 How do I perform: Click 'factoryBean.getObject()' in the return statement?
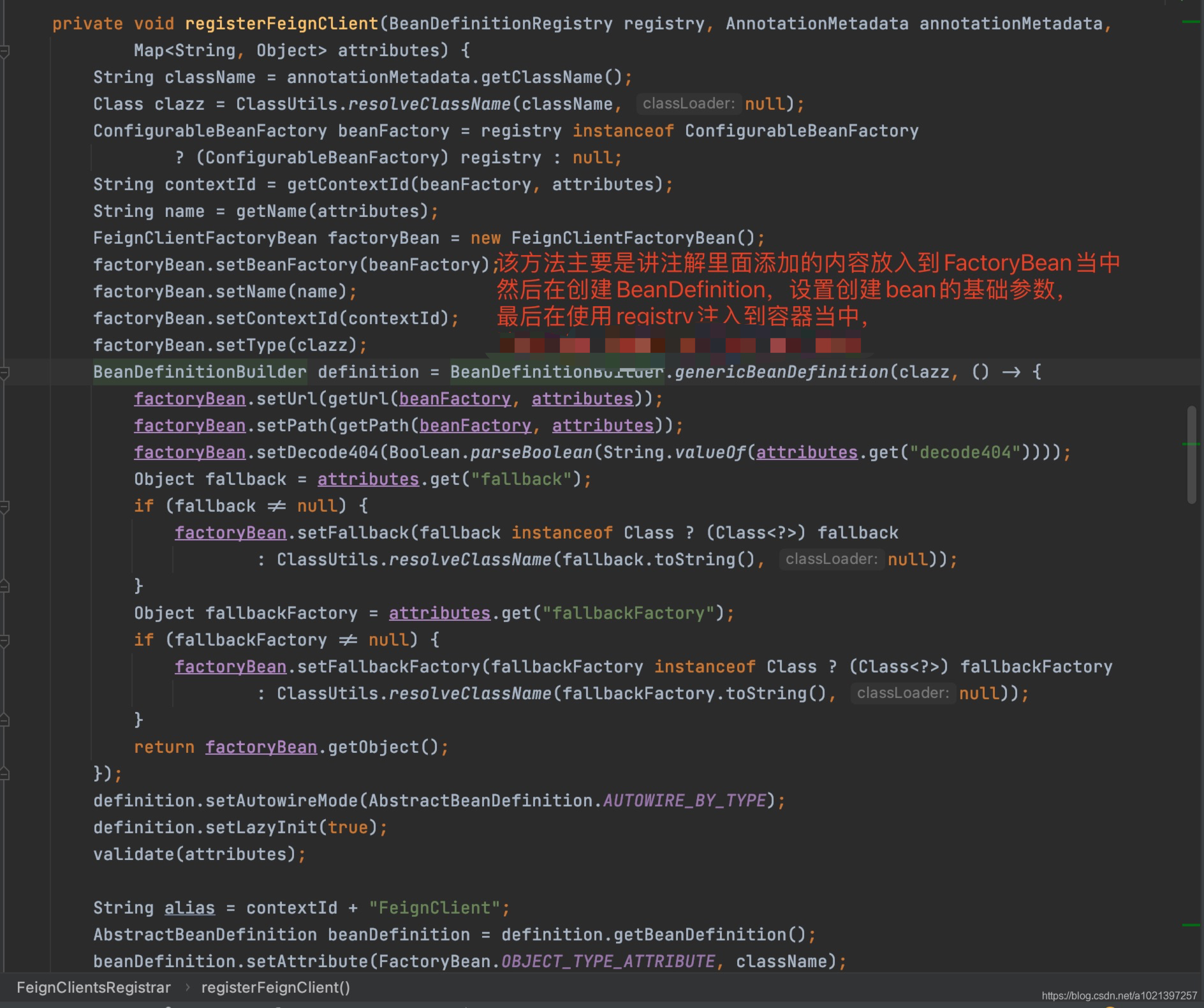coord(322,747)
